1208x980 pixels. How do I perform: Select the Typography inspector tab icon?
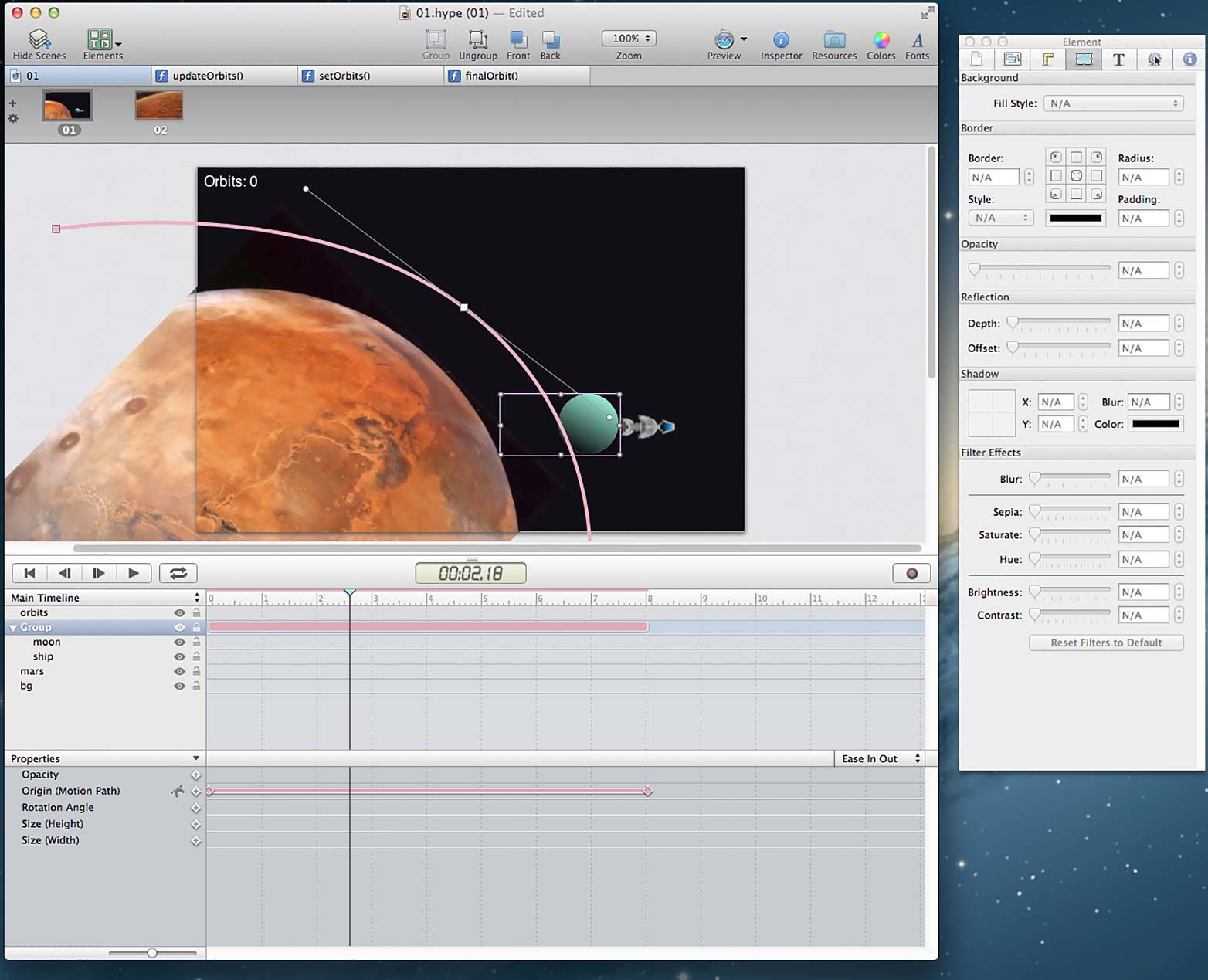click(x=1118, y=59)
